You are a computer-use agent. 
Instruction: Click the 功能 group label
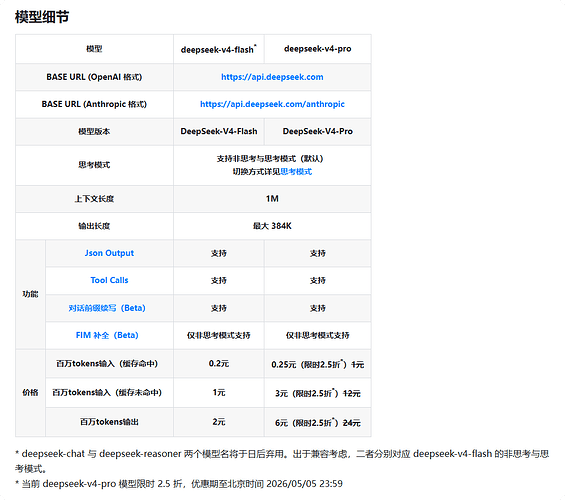pyautogui.click(x=30, y=294)
